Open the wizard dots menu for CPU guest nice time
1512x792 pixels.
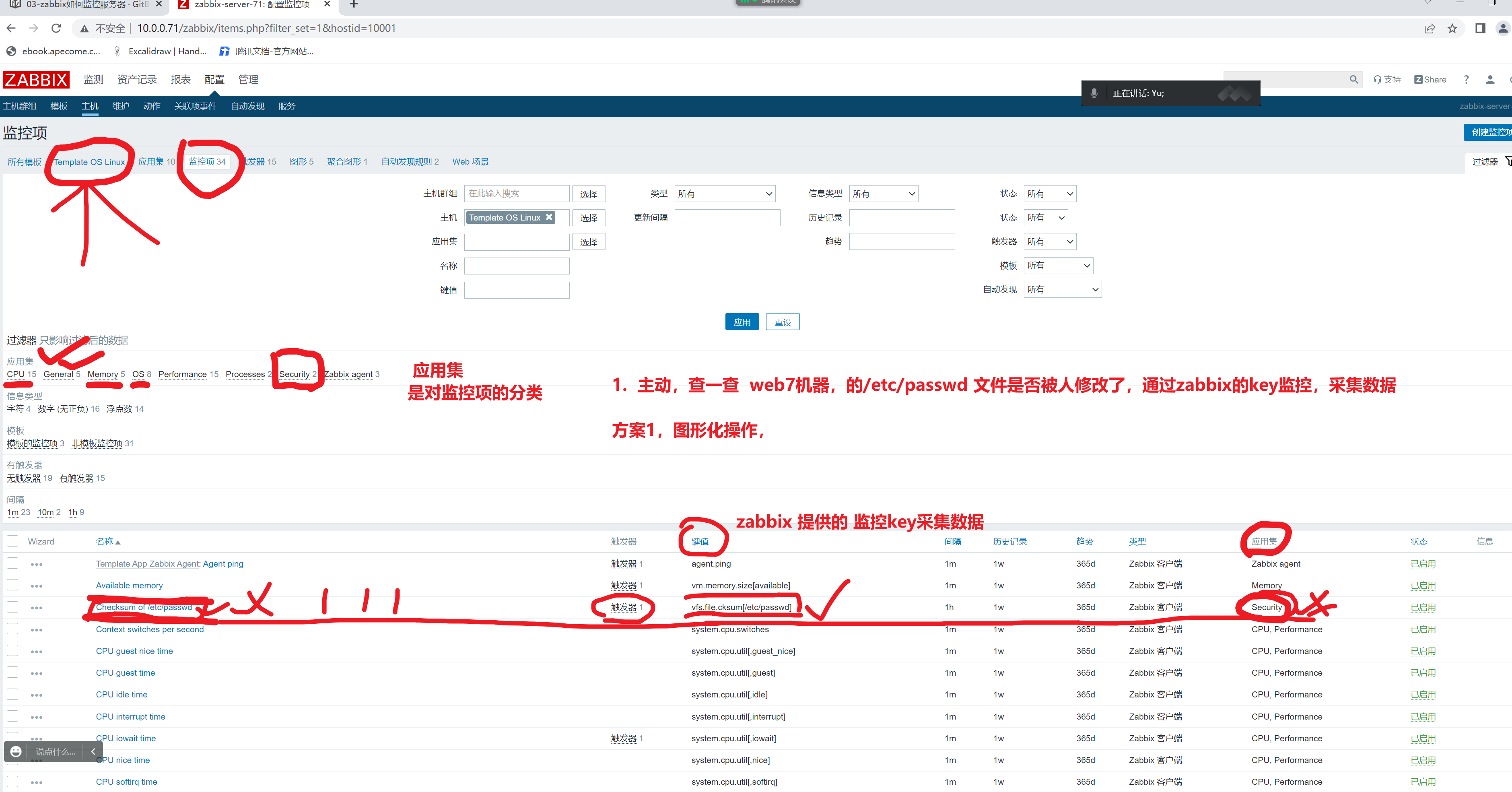36,652
